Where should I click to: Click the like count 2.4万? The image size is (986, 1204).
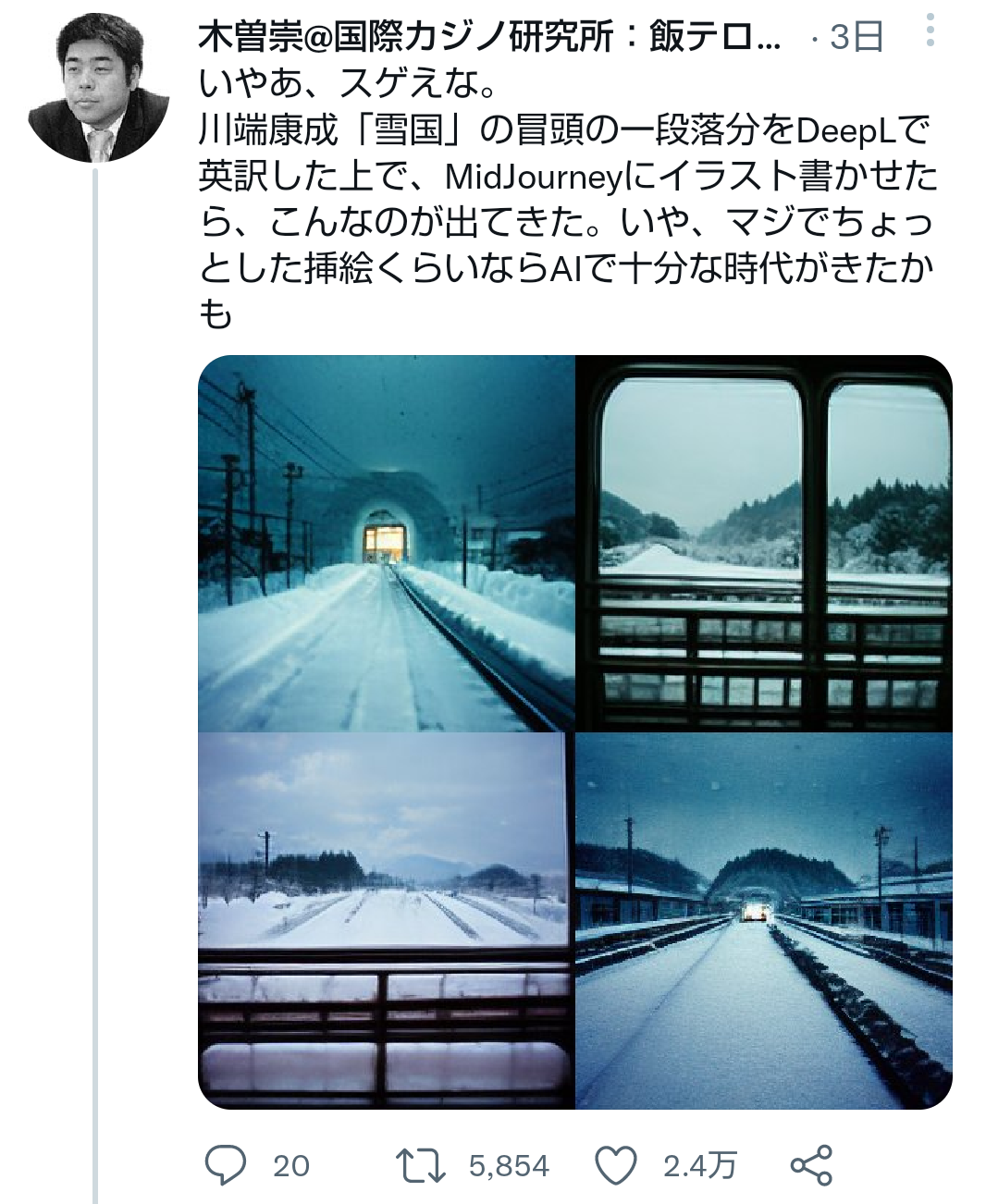(699, 1166)
